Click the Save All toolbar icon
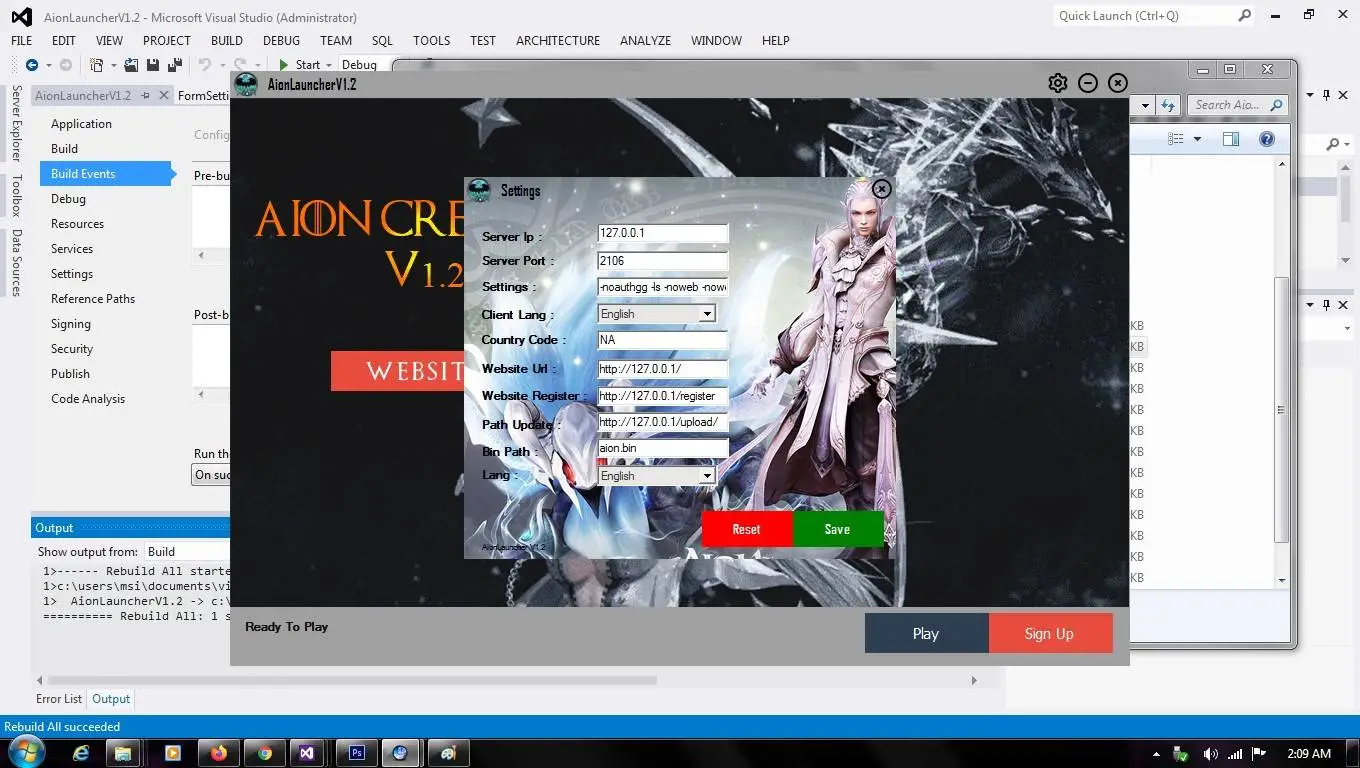The image size is (1360, 768). [174, 65]
